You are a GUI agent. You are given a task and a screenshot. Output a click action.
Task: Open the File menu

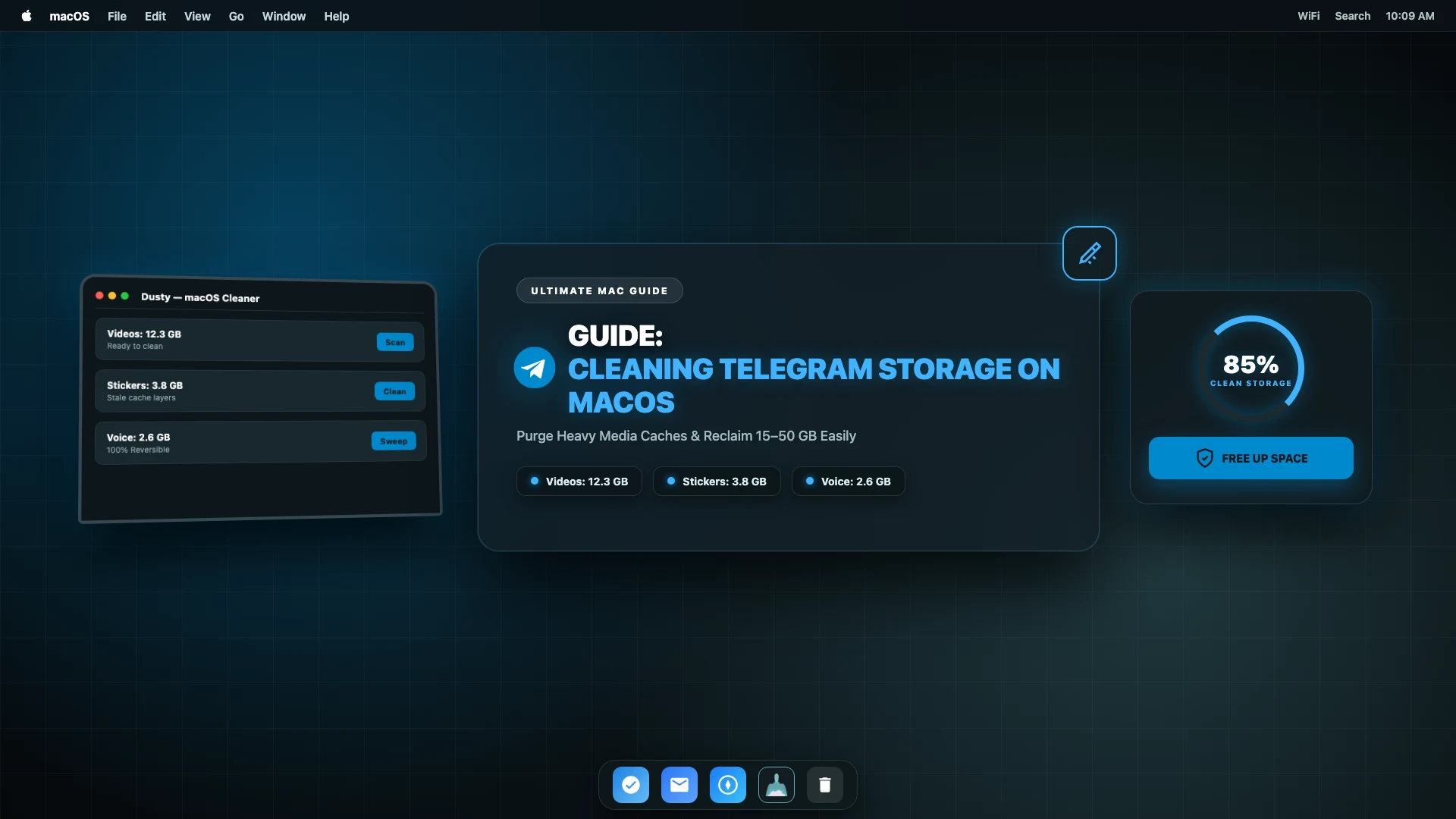[117, 16]
